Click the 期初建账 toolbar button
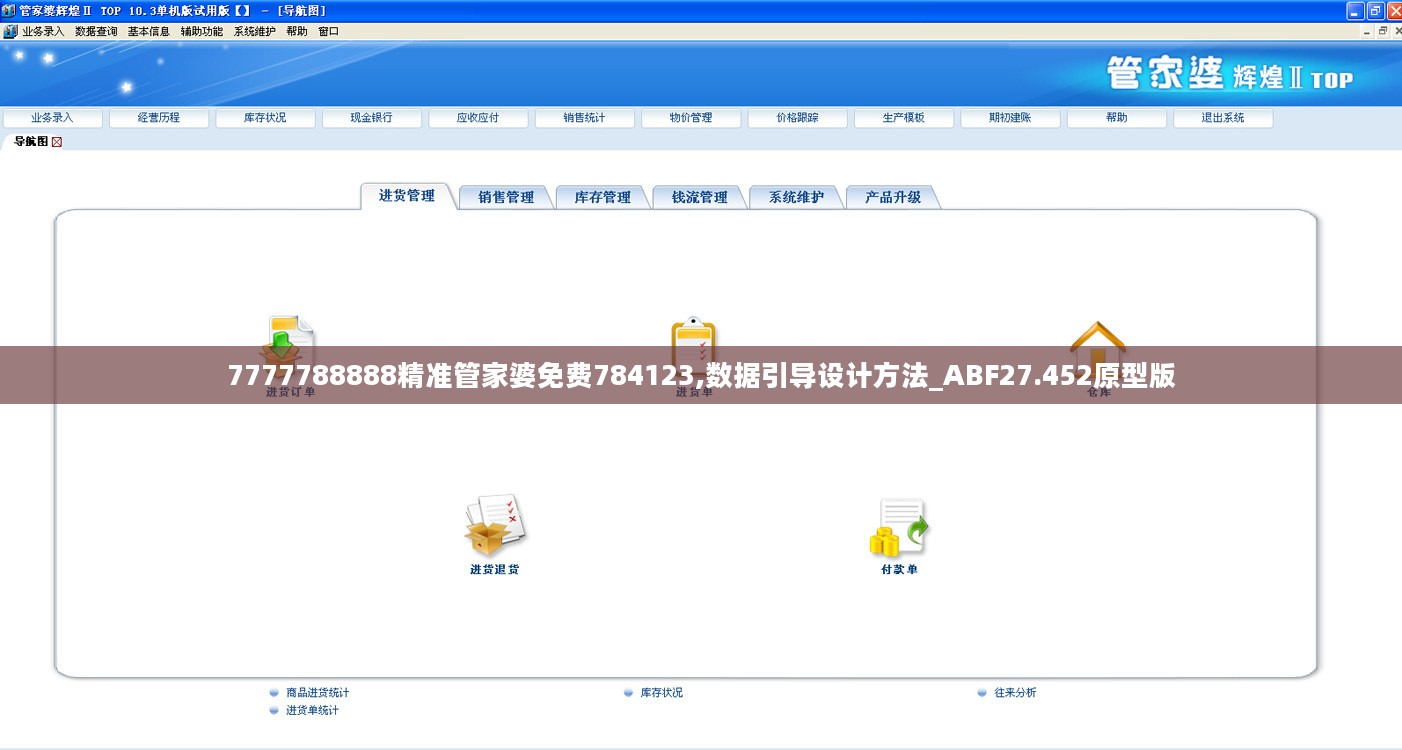Viewport: 1402px width, 750px height. [x=1010, y=118]
